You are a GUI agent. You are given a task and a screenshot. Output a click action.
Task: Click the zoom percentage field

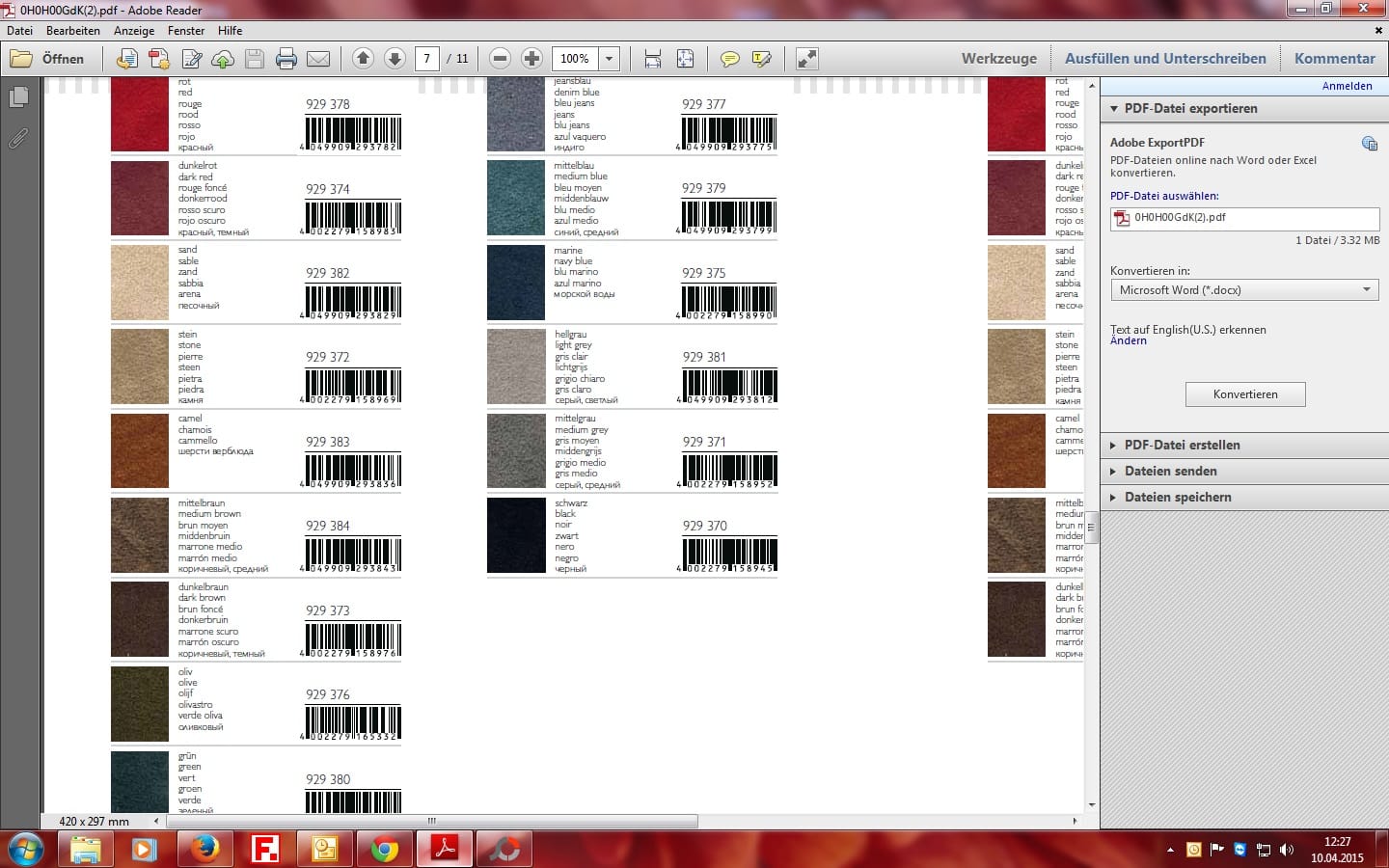pos(575,59)
